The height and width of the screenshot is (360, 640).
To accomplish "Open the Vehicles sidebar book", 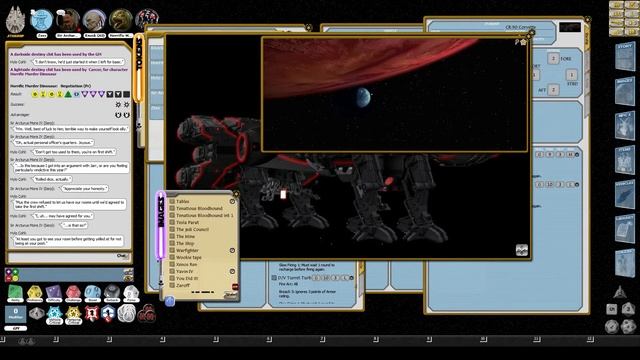I will point(625,195).
